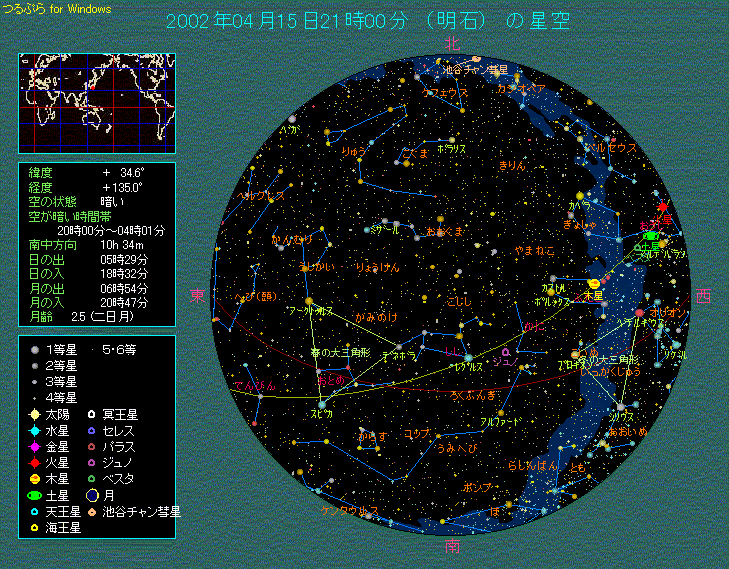This screenshot has width=729, height=569.
Task: Click the 1等星 magnitude dot in legend
Action: [x=35, y=350]
